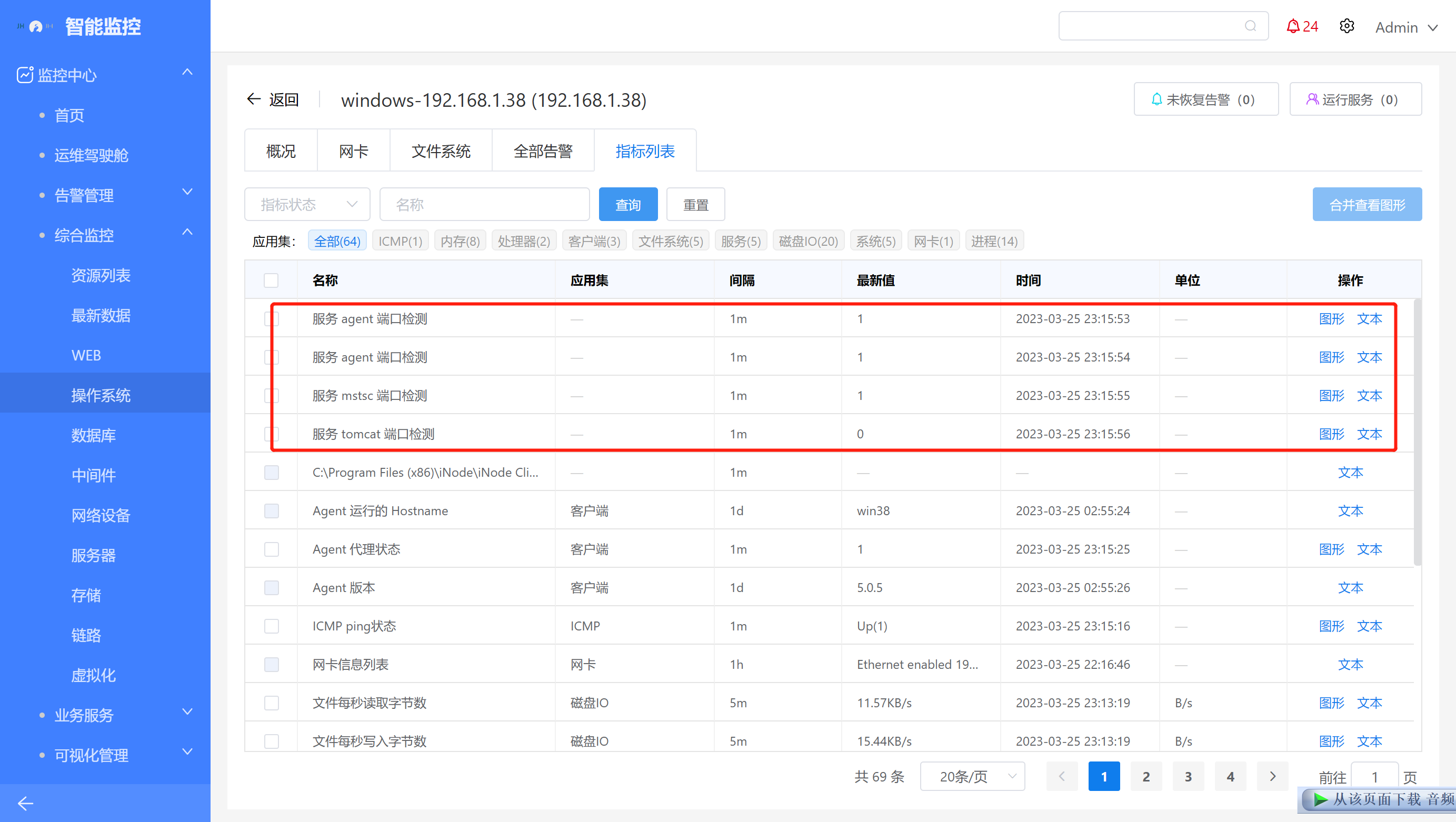Viewport: 1456px width, 822px height.
Task: Filter by 进程(14) application set
Action: click(x=994, y=241)
